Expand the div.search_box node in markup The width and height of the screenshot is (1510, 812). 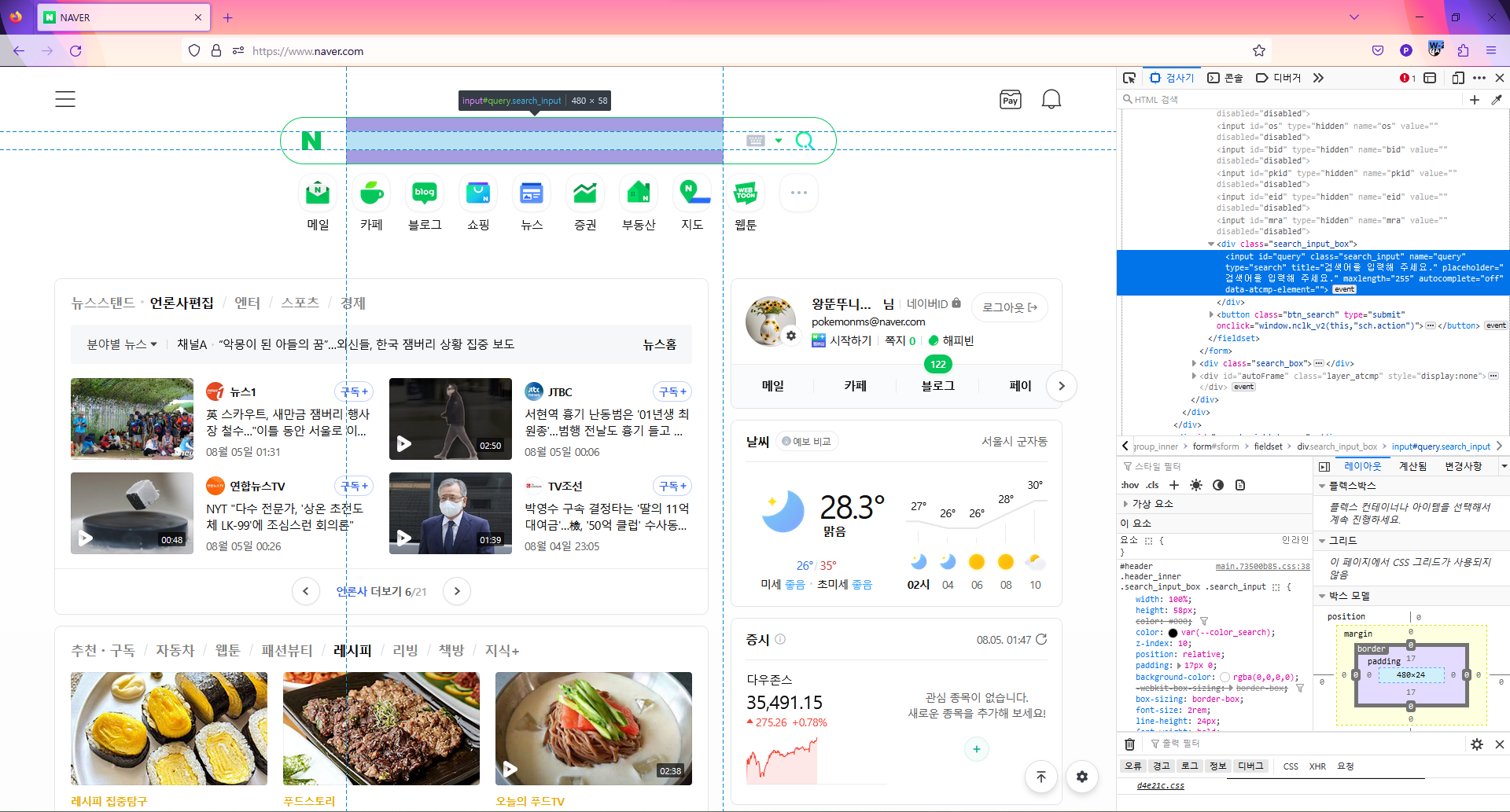(1194, 363)
